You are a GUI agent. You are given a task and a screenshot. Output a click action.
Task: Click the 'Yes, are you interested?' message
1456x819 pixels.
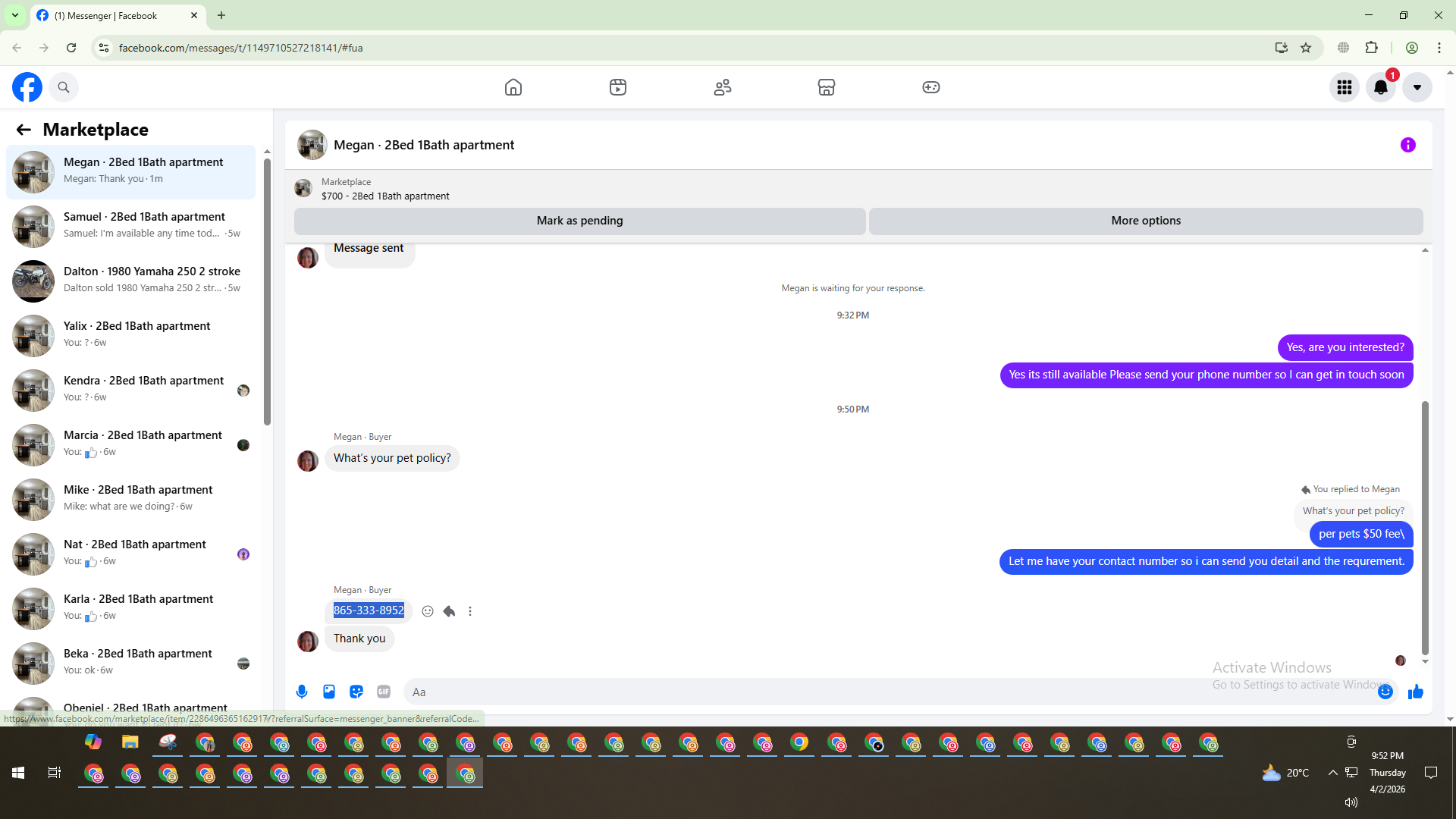[1345, 347]
